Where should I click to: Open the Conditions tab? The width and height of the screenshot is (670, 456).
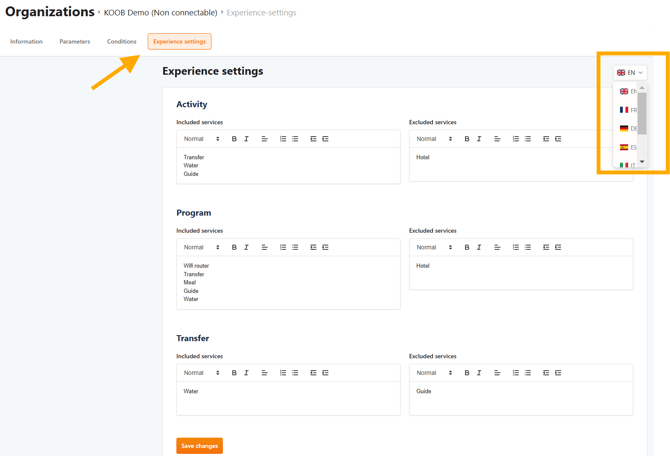point(122,42)
